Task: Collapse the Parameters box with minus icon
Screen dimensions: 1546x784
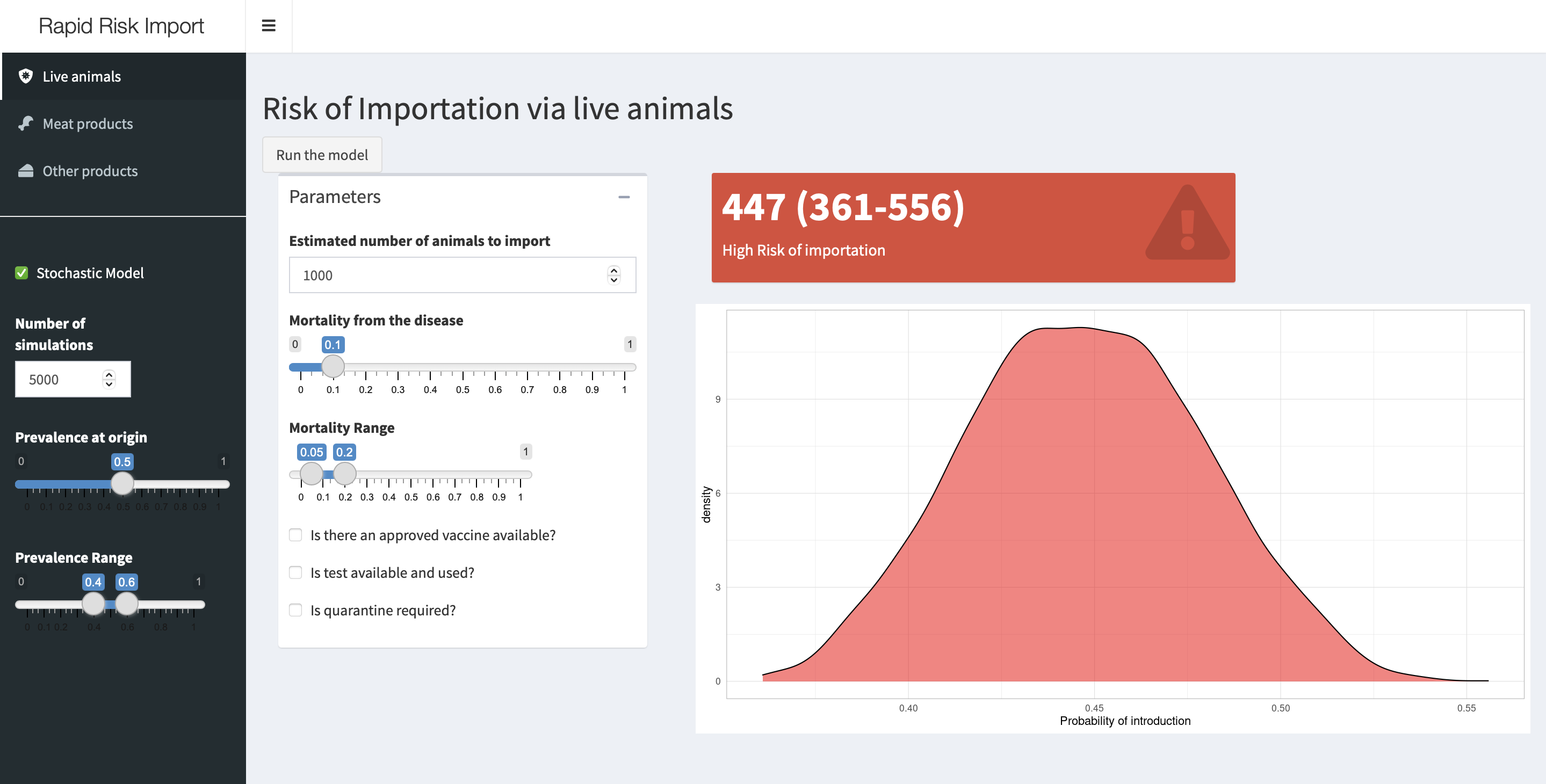Action: [624, 197]
